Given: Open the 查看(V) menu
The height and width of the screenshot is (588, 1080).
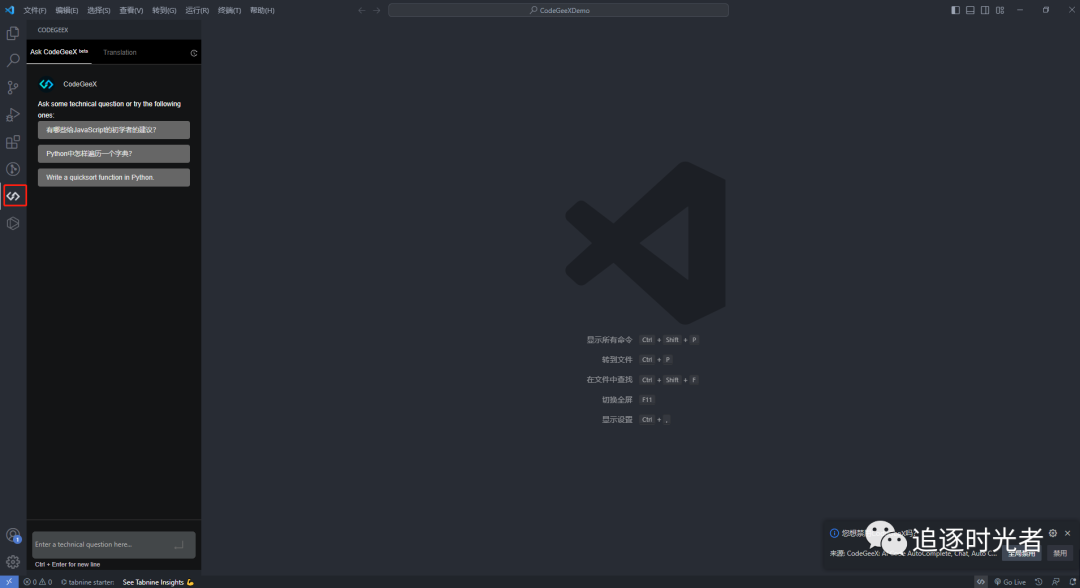Looking at the screenshot, I should click(131, 10).
